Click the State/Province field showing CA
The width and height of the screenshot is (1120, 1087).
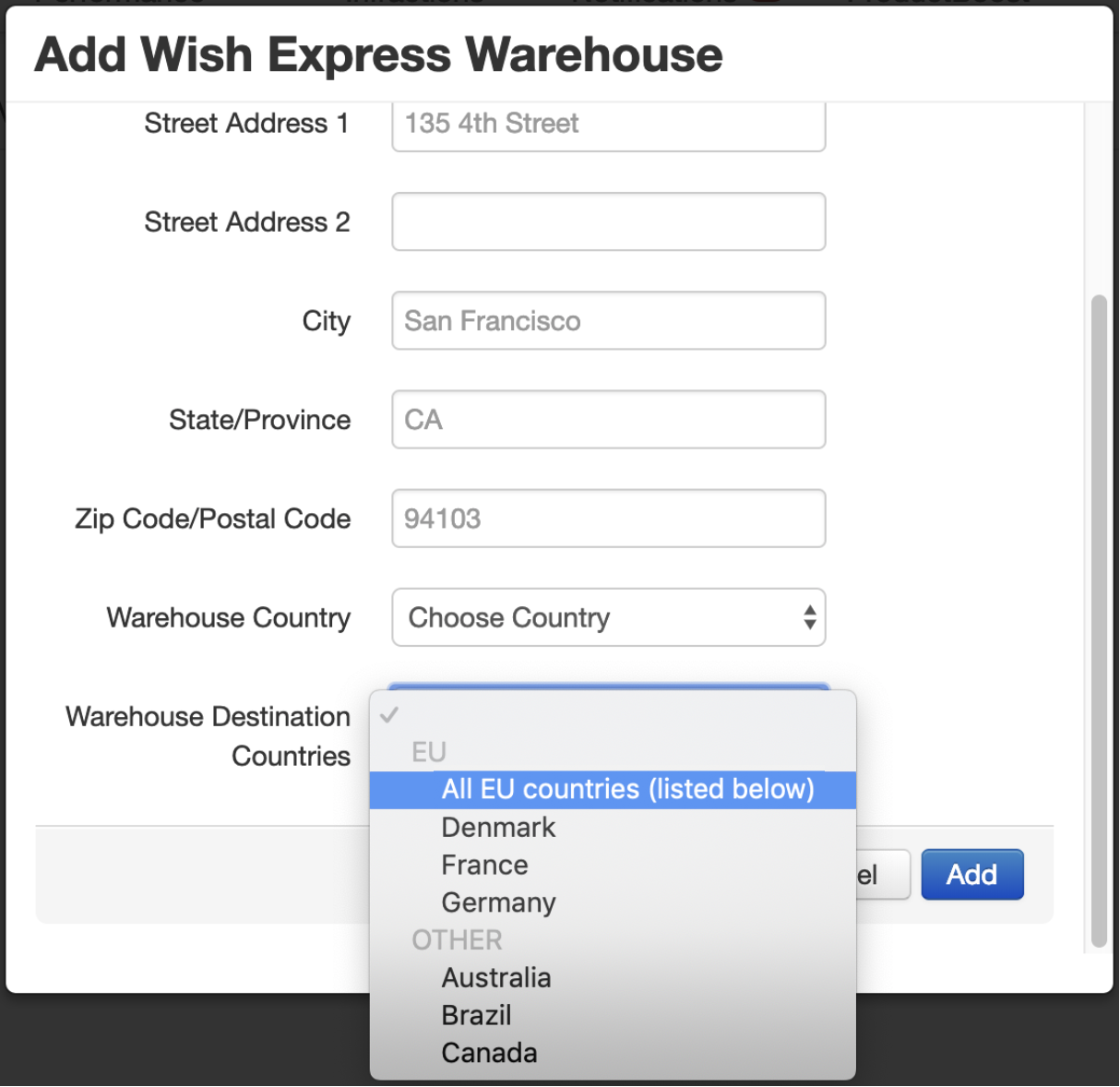click(608, 419)
